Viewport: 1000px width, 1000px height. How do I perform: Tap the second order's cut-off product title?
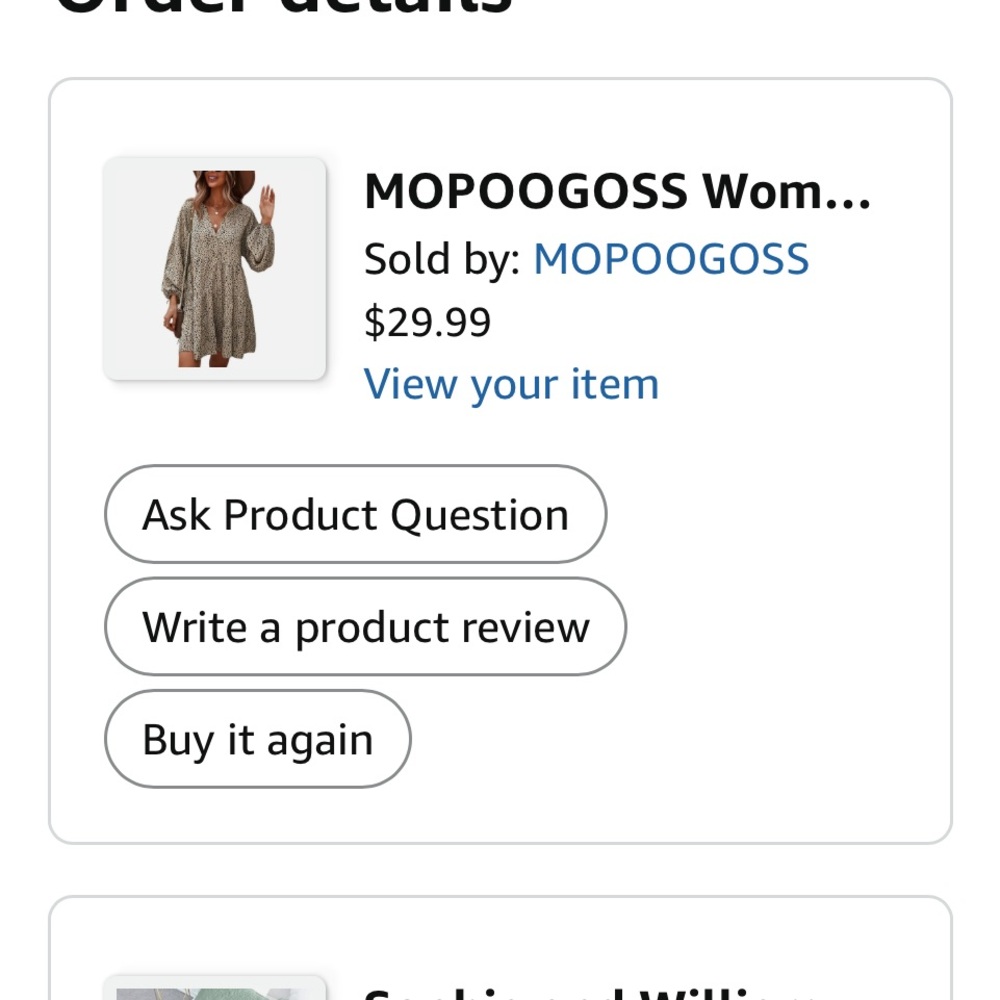pyautogui.click(x=590, y=993)
